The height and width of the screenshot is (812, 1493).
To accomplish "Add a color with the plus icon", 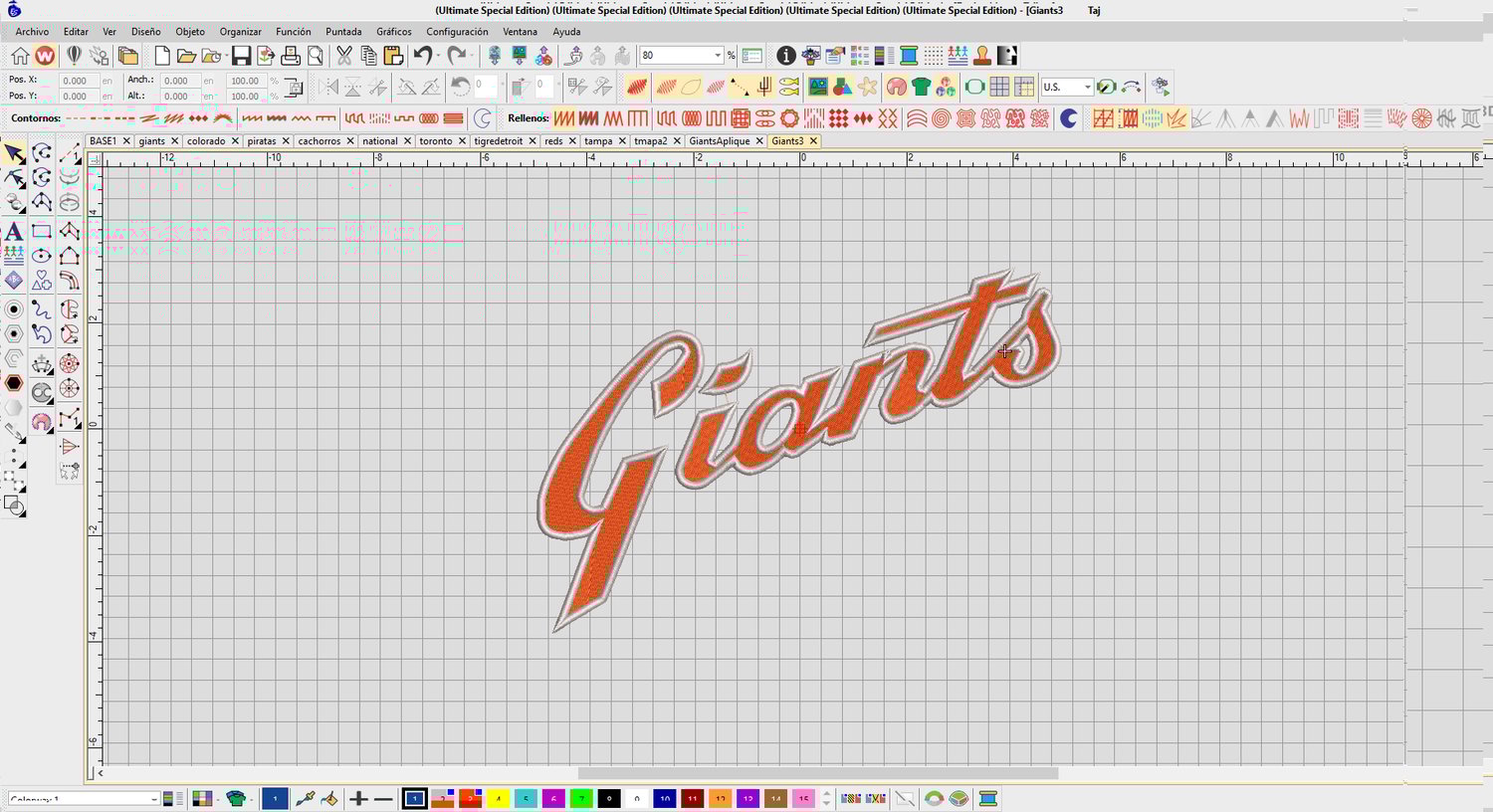I will point(358,798).
